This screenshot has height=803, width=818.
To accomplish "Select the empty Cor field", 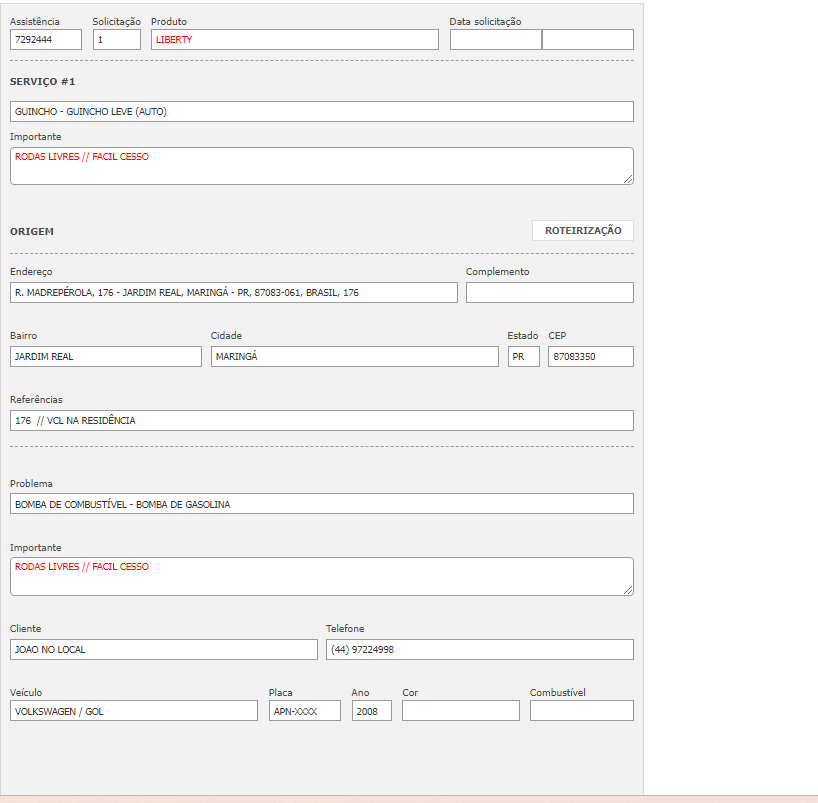I will coord(461,711).
